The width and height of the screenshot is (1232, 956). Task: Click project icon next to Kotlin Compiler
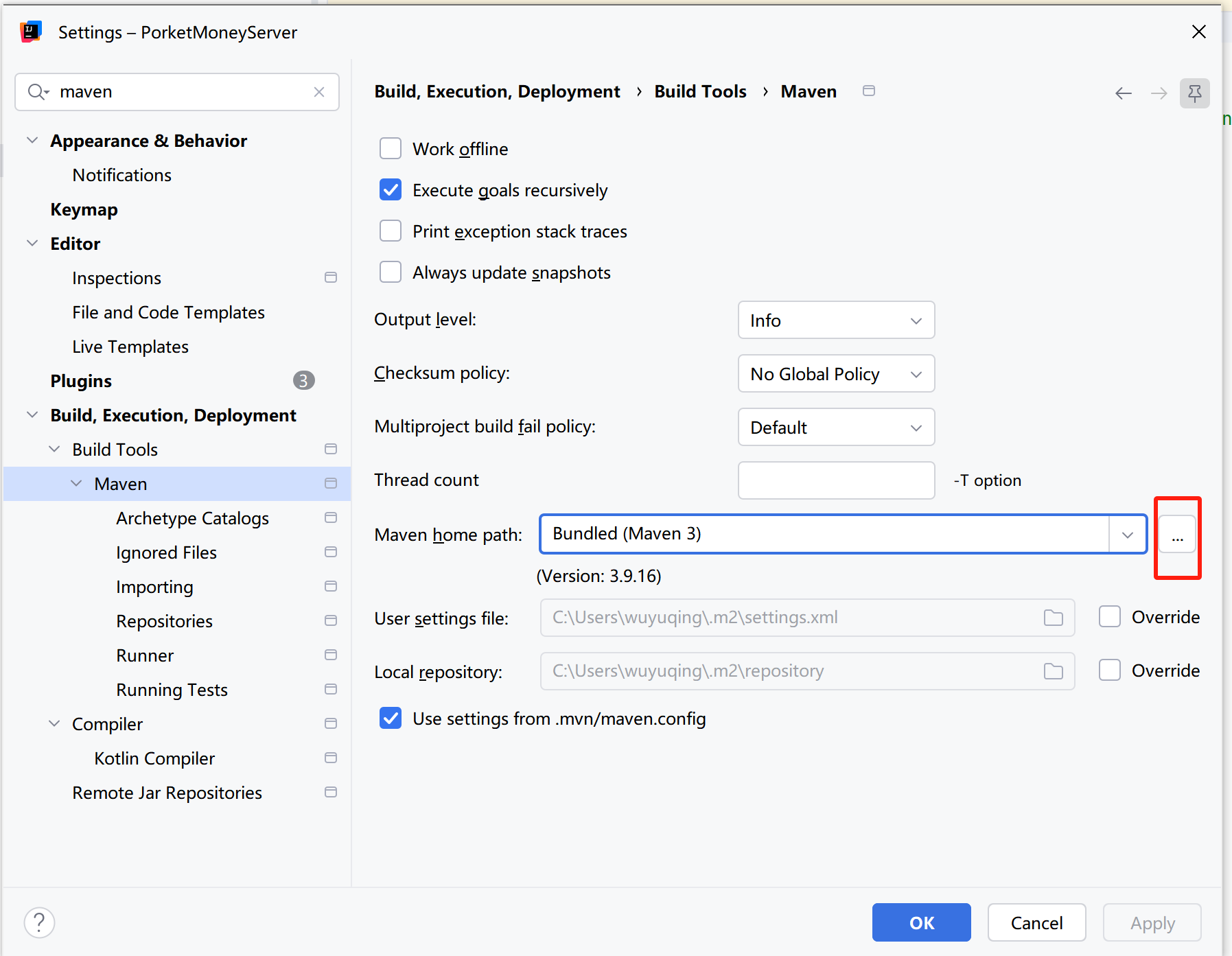click(331, 758)
